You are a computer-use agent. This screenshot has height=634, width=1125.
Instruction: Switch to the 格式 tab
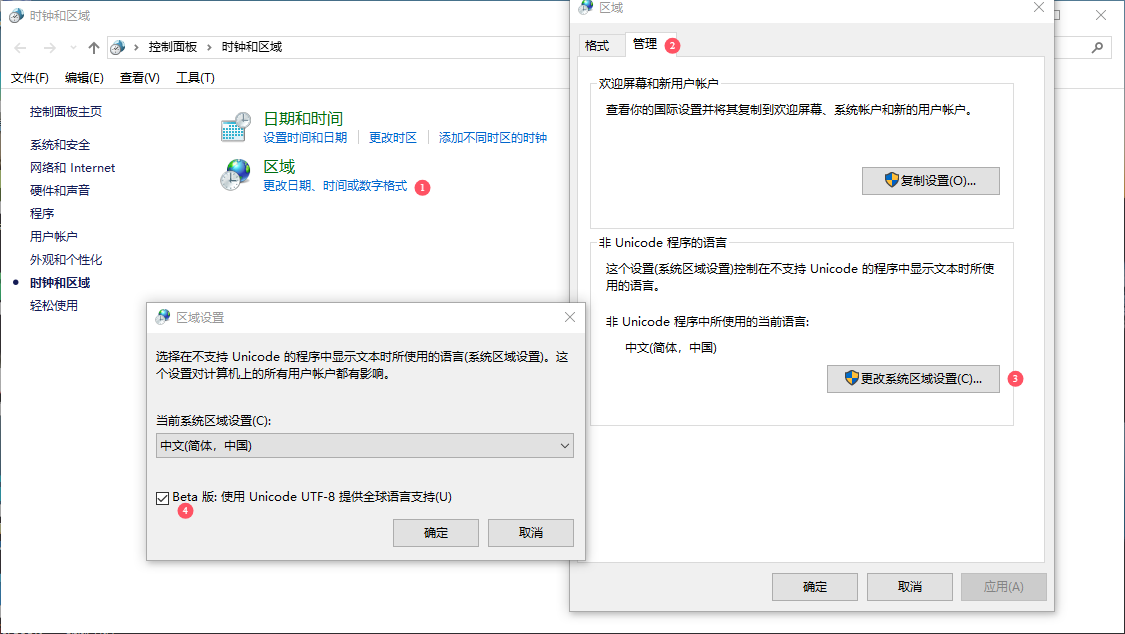pos(597,46)
